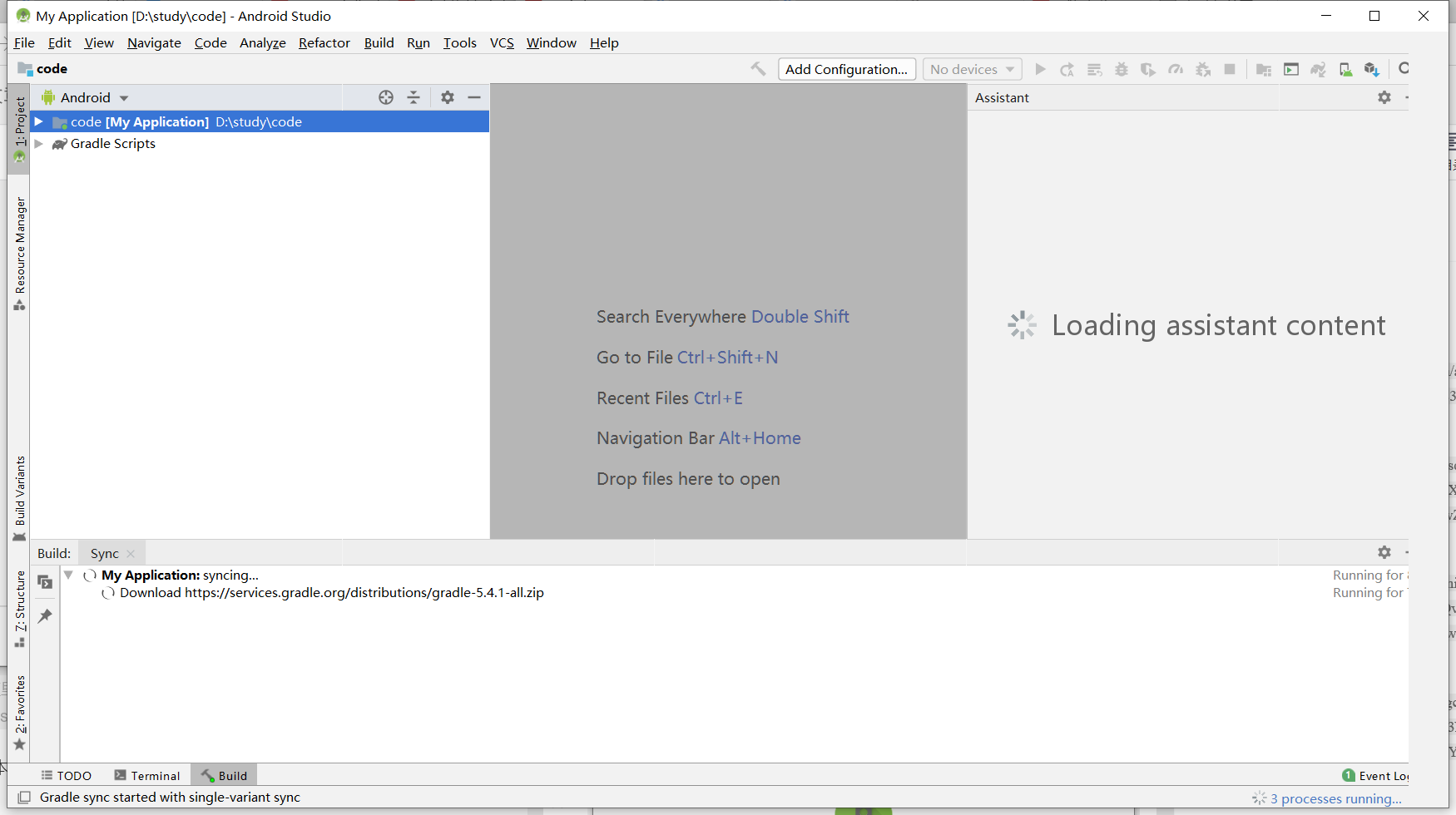Expand the code [My Application] tree node

click(38, 121)
